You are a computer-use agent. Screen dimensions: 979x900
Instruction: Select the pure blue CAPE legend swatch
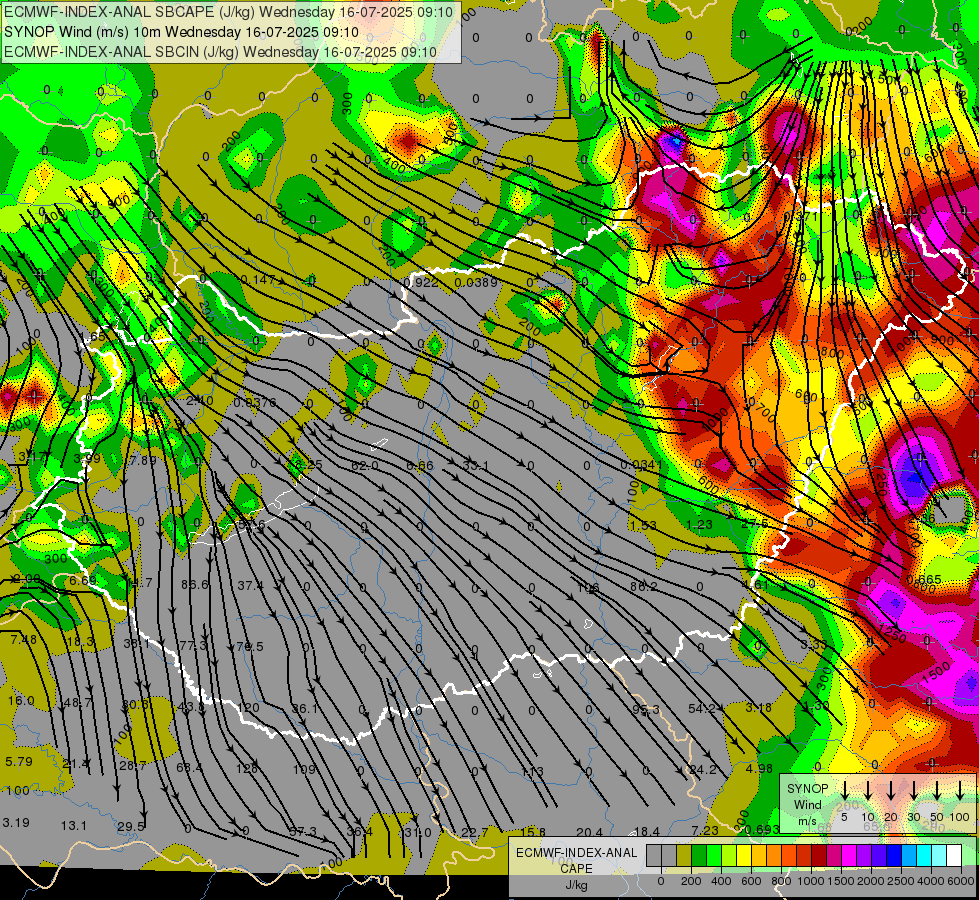tap(893, 855)
